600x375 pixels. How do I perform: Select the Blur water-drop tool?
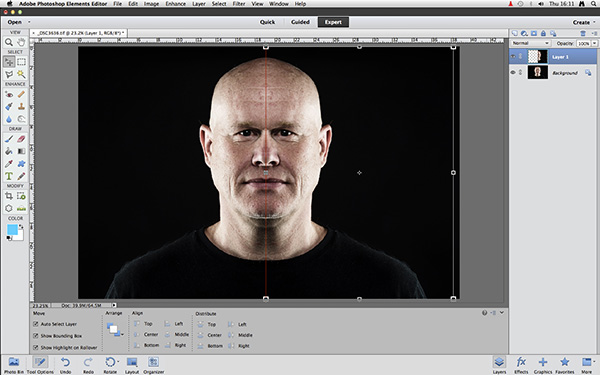pyautogui.click(x=9, y=119)
